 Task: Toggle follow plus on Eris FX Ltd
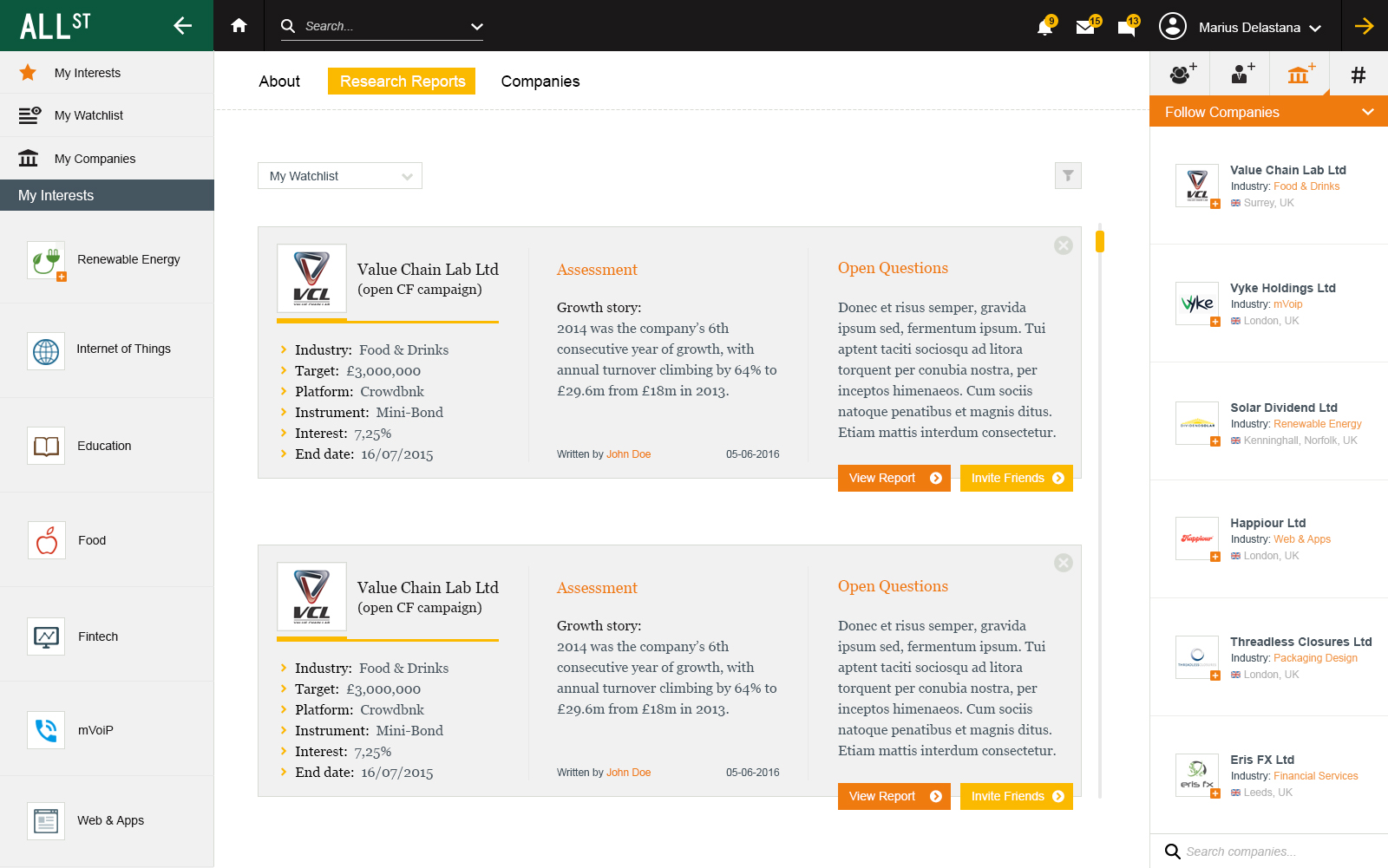(x=1215, y=793)
